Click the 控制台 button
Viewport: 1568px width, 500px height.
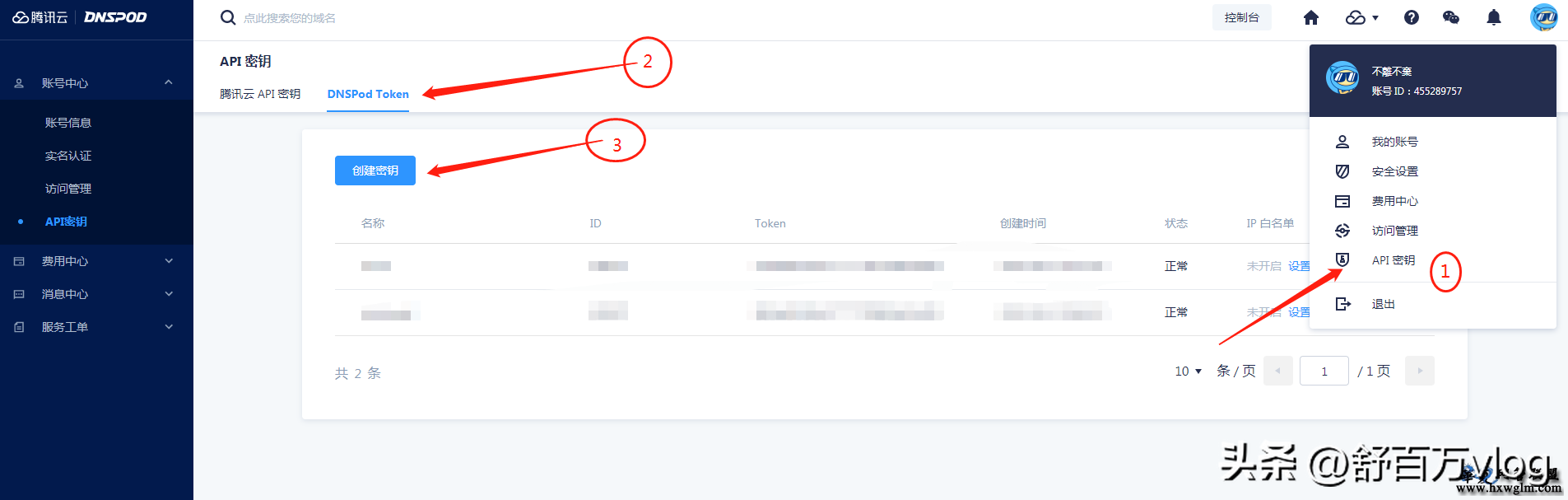1242,17
